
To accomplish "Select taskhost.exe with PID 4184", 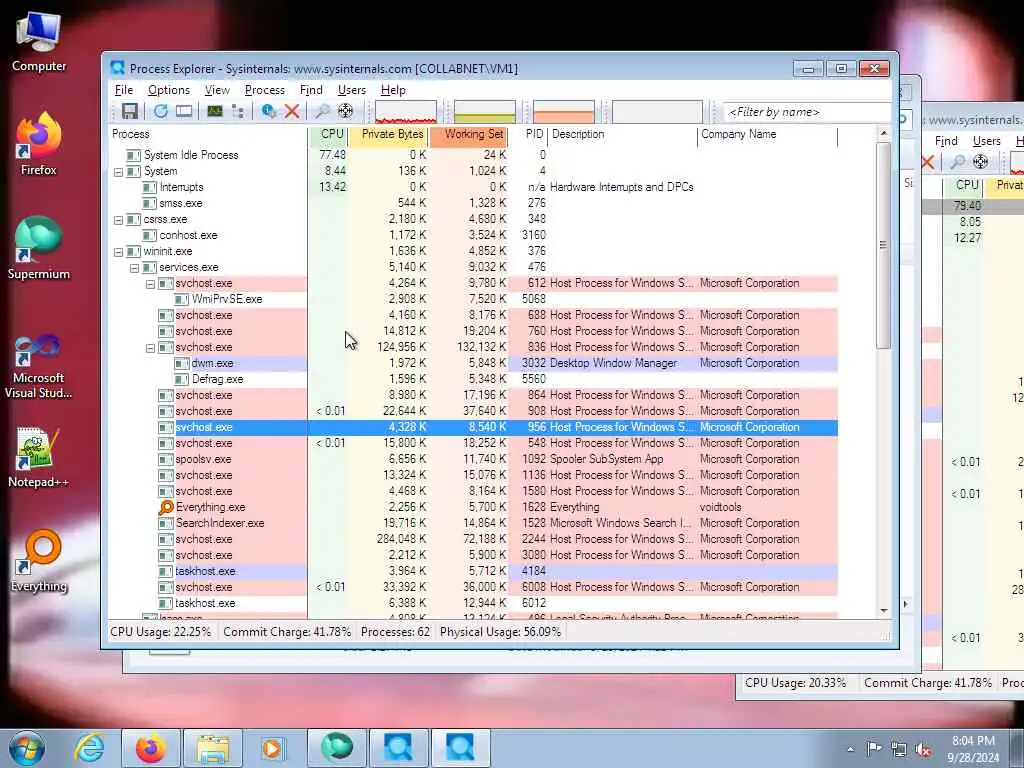I will (x=473, y=571).
